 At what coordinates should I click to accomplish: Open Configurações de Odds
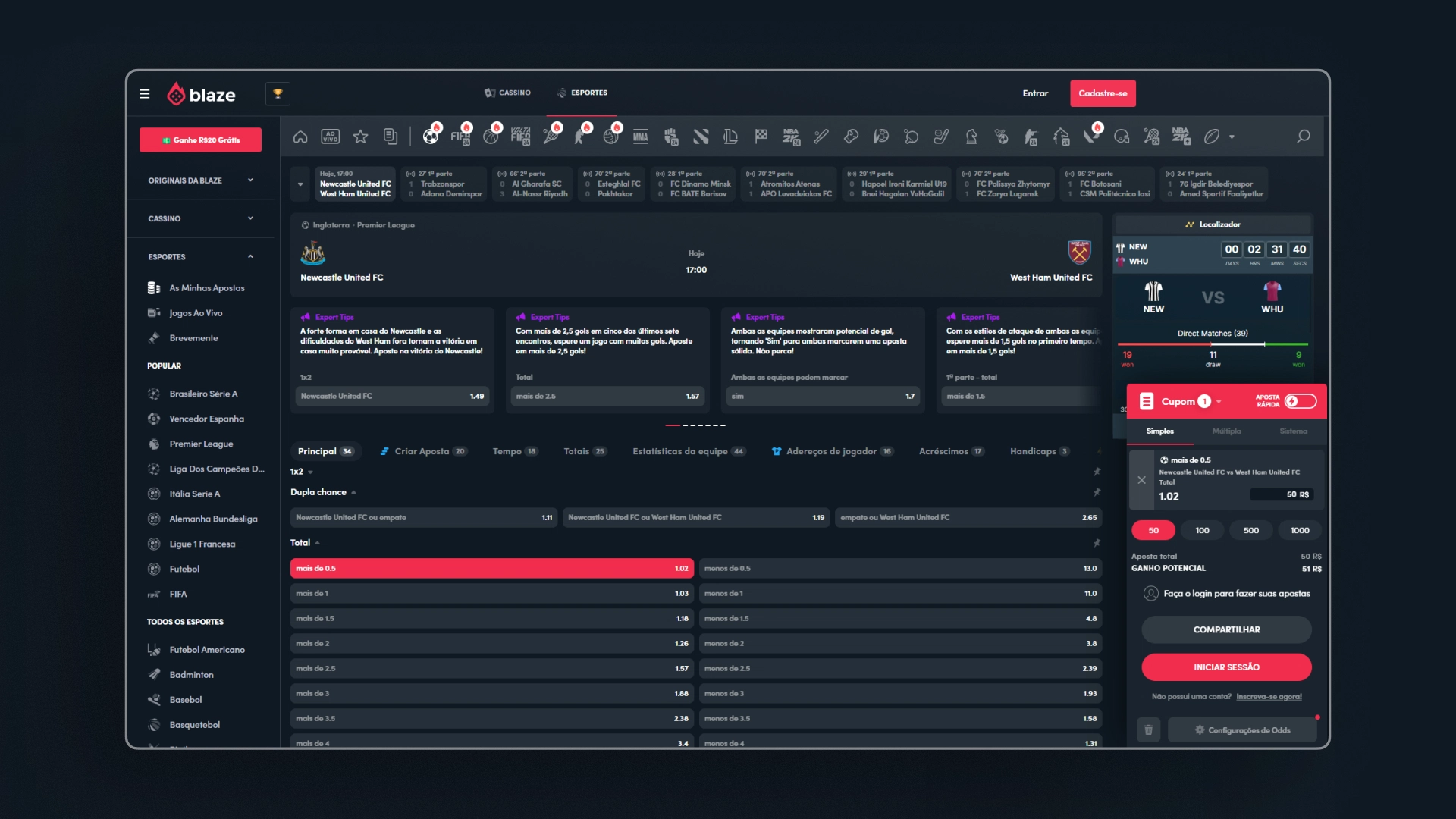[1242, 730]
